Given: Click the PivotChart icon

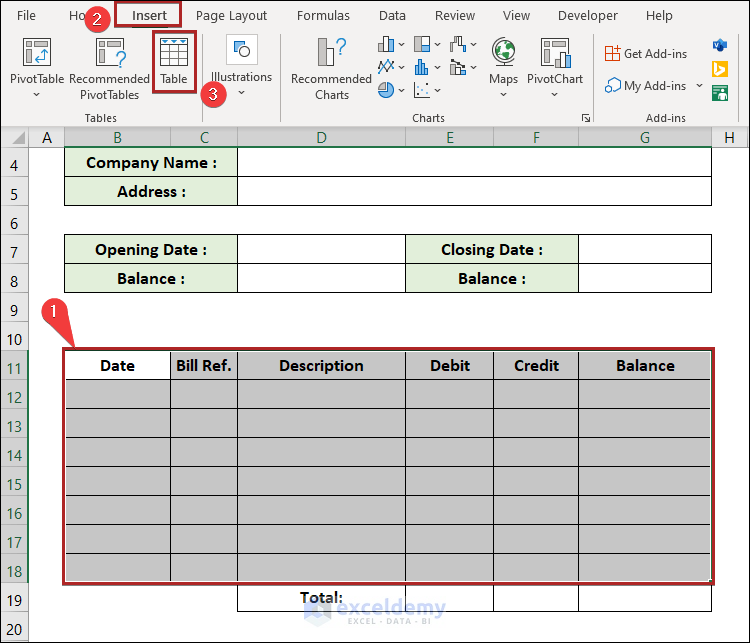Looking at the screenshot, I should [x=555, y=53].
